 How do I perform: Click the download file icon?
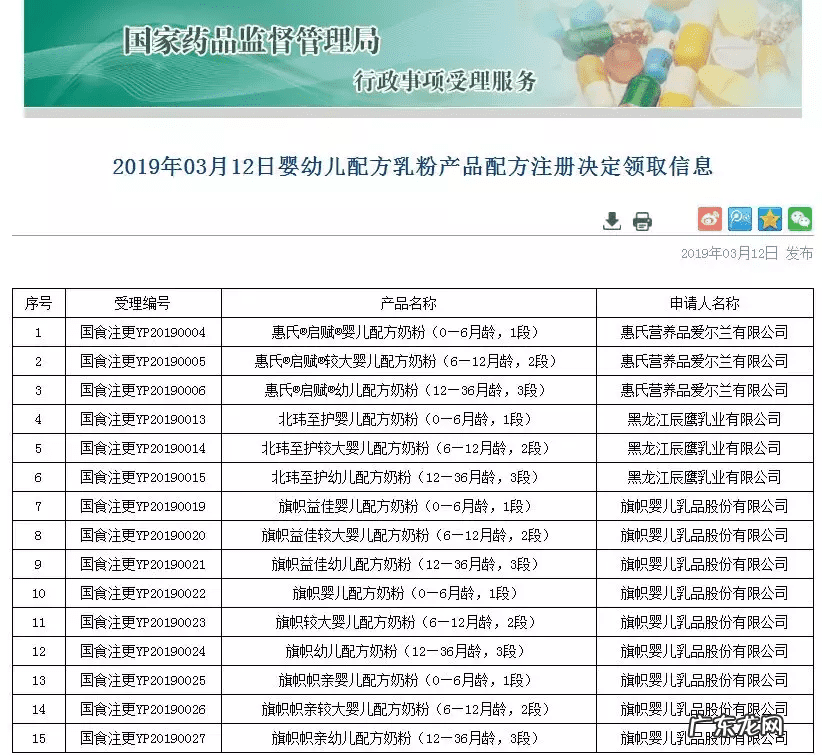pos(611,218)
